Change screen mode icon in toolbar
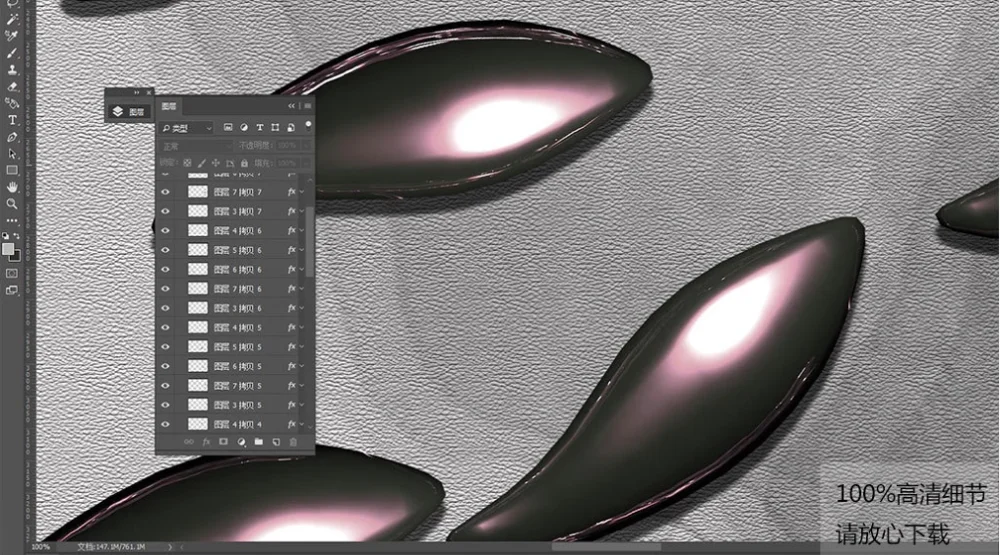Viewport: 1000px width, 555px height. [x=12, y=290]
